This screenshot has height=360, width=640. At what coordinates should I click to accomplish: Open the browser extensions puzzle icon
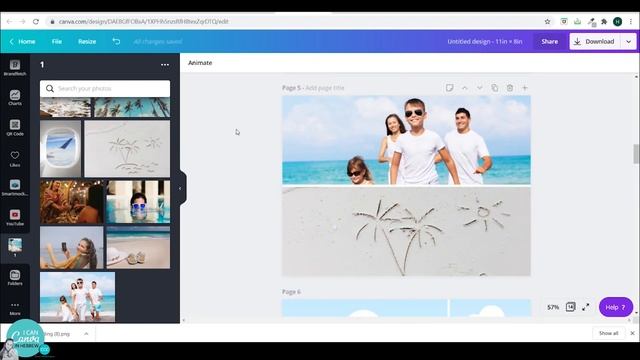click(604, 22)
